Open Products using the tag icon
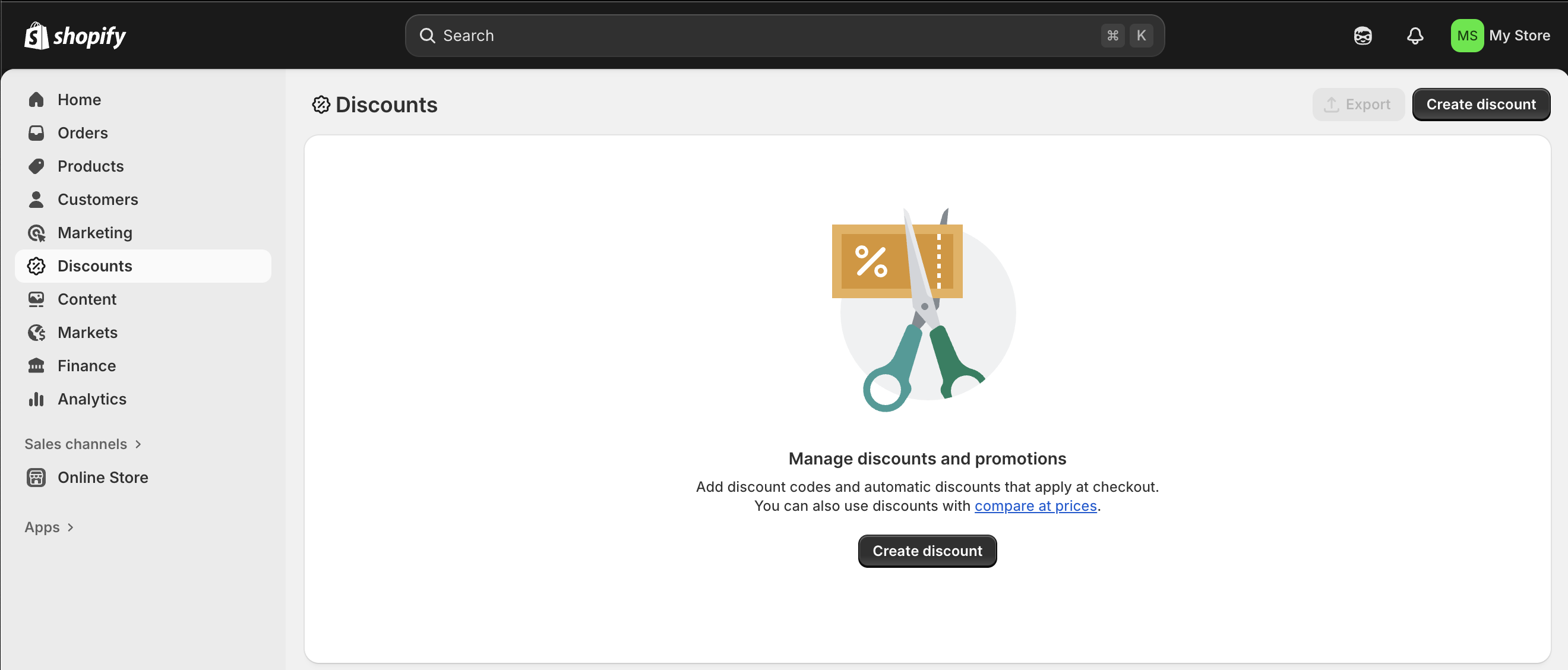The image size is (1568, 670). (36, 166)
